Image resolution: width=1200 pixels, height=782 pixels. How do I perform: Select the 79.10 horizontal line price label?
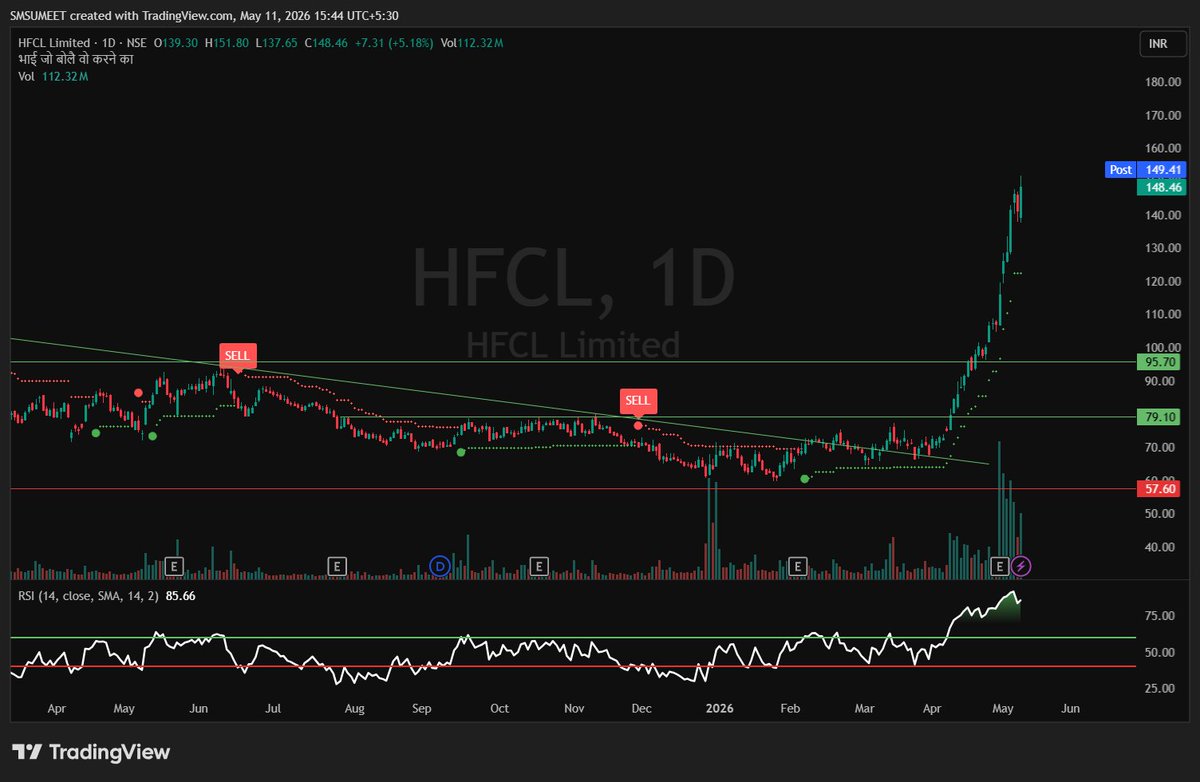pyautogui.click(x=1157, y=416)
